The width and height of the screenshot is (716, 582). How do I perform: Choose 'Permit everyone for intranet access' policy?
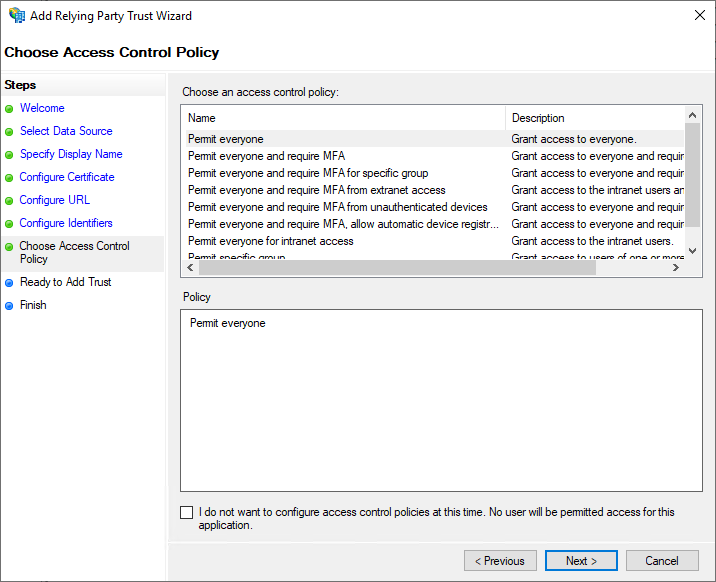pos(270,241)
